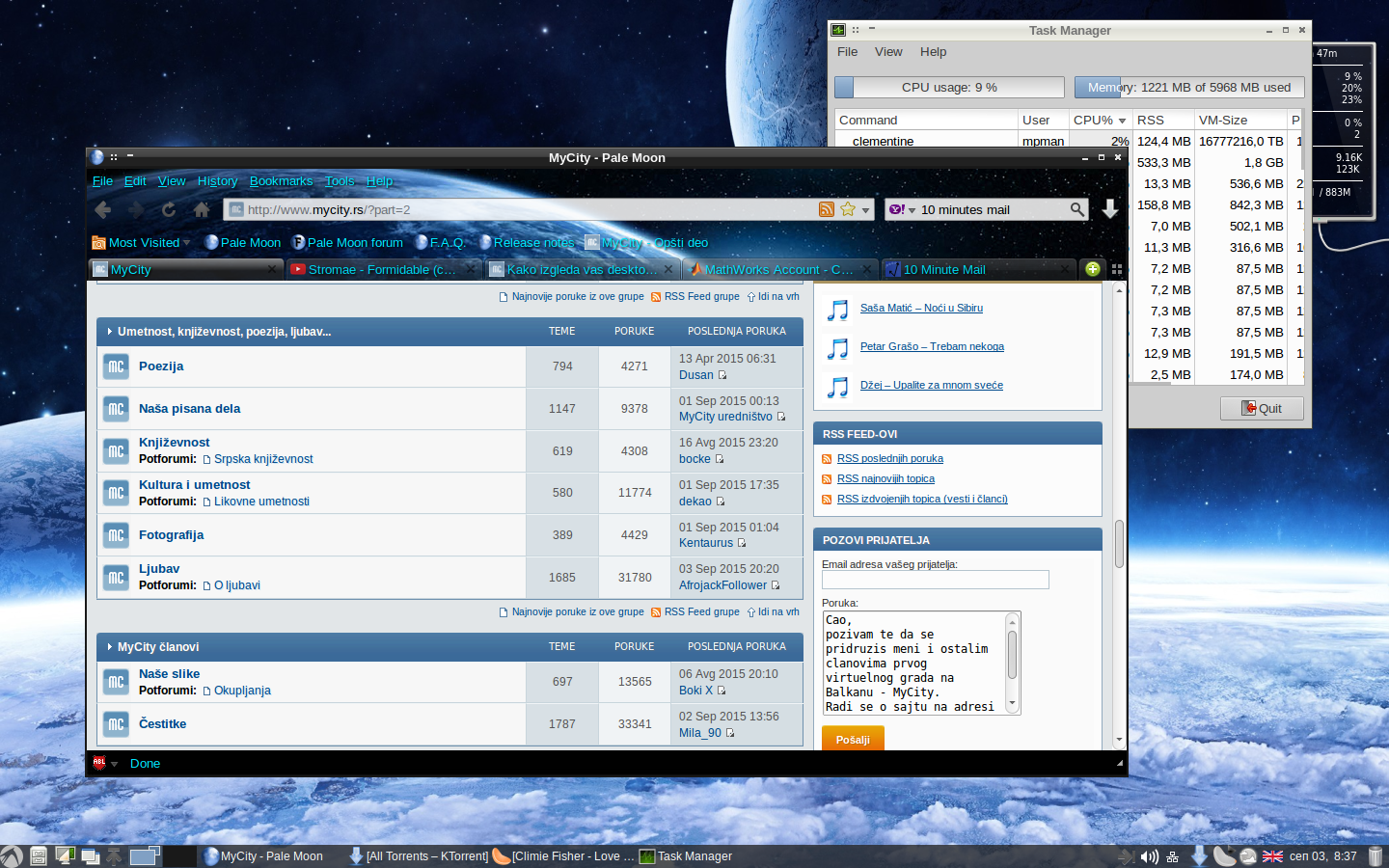Click the RSS icon for poslednjih poruka
The image size is (1389, 868).
(x=827, y=459)
